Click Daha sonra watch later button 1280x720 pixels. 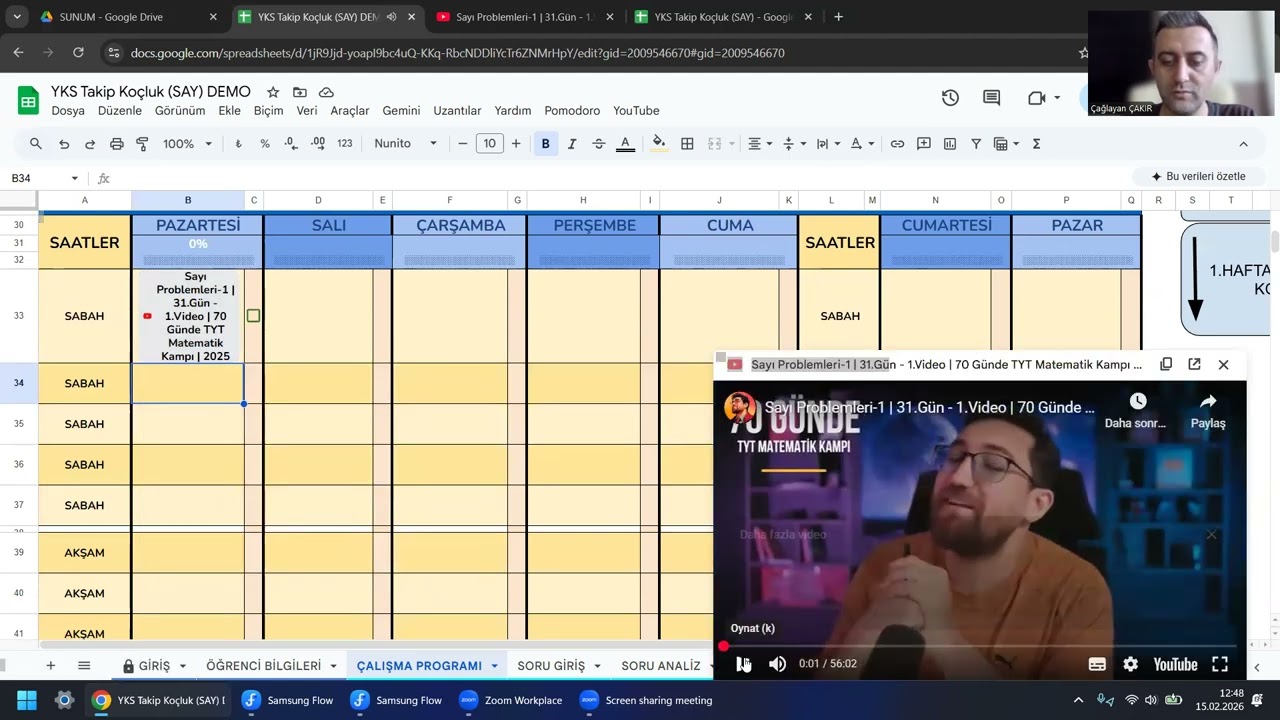(x=1136, y=411)
